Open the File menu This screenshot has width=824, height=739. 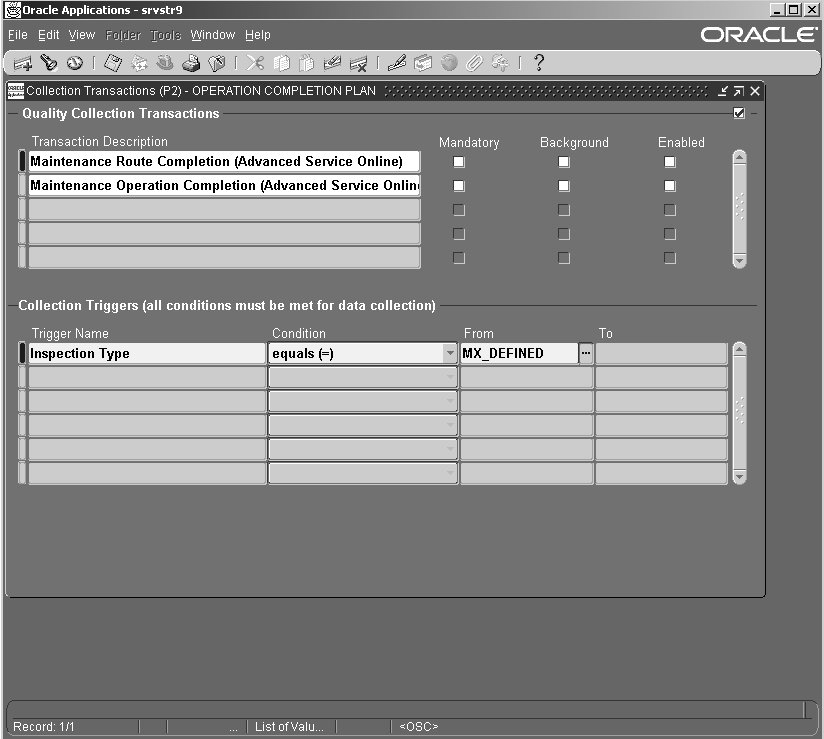click(x=18, y=35)
